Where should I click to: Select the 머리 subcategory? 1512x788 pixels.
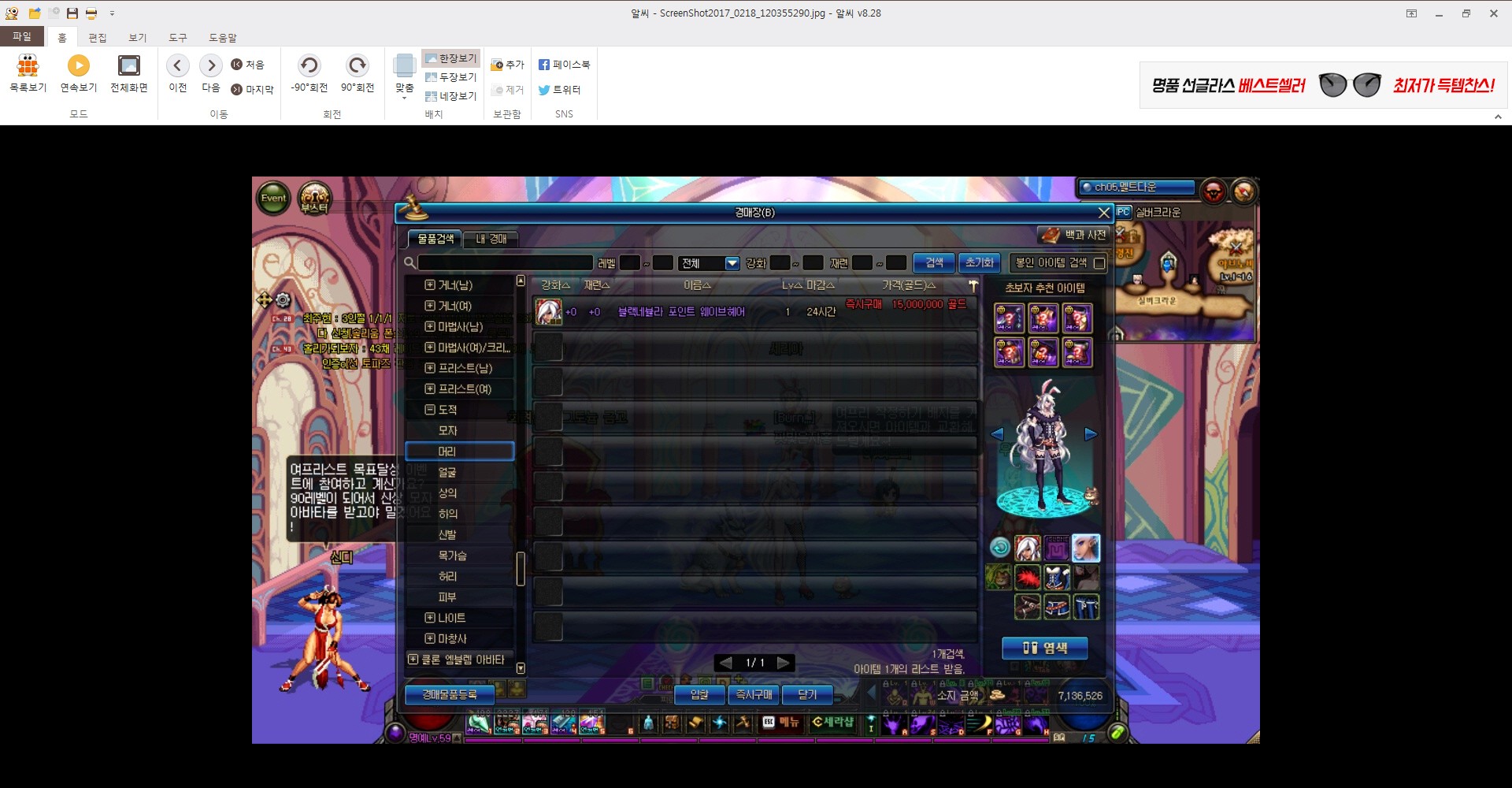[x=460, y=452]
